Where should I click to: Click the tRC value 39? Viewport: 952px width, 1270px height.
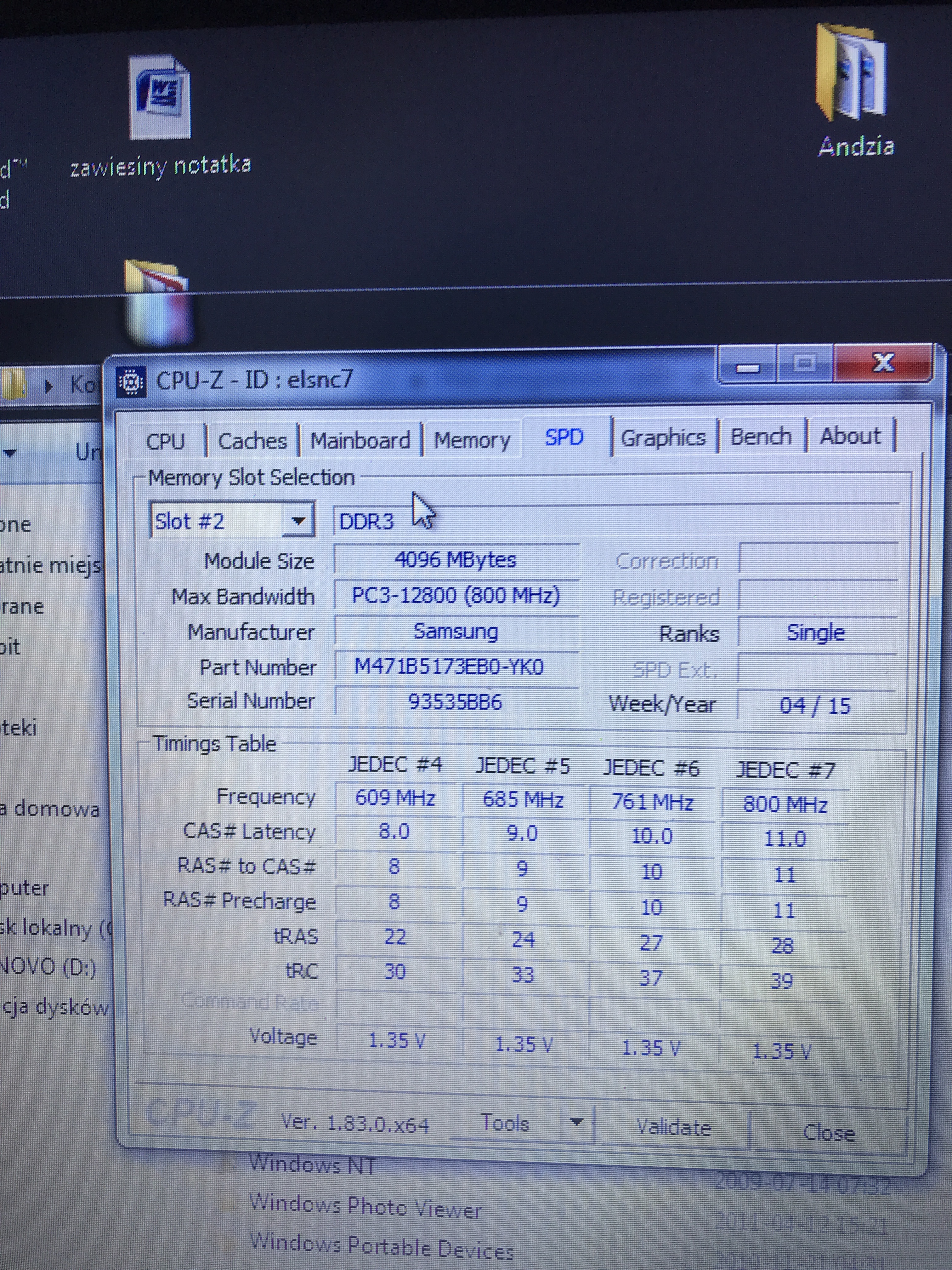782,981
